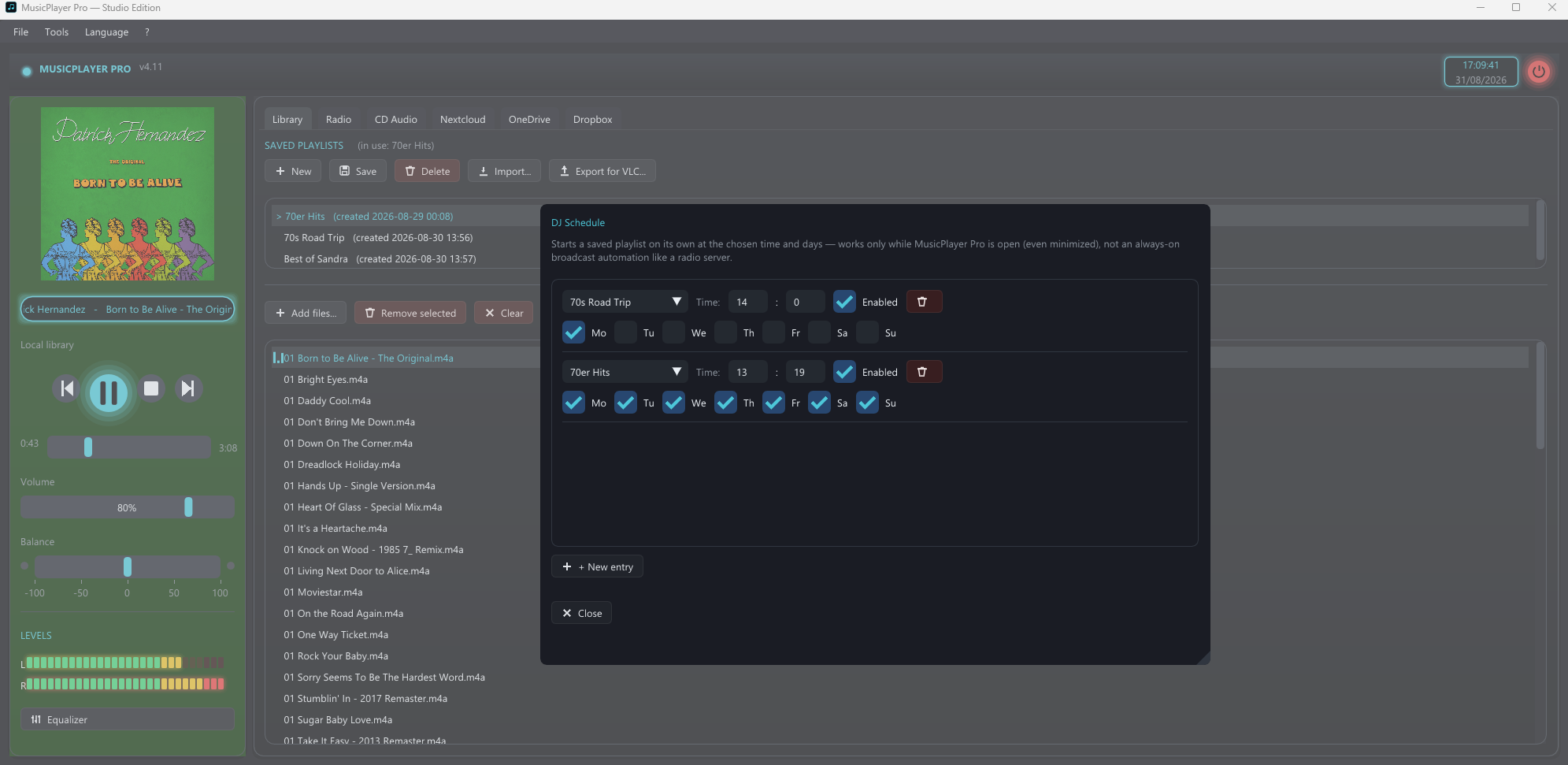Image resolution: width=1568 pixels, height=765 pixels.
Task: Export playlist for VLC
Action: (602, 171)
